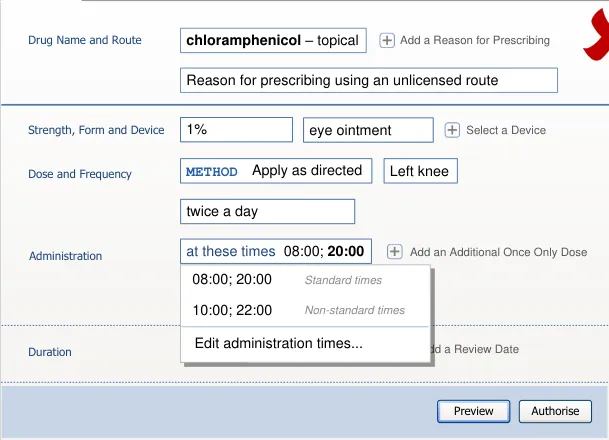
Task: Click plus icon for Additional Once Only Dose
Action: (x=395, y=252)
